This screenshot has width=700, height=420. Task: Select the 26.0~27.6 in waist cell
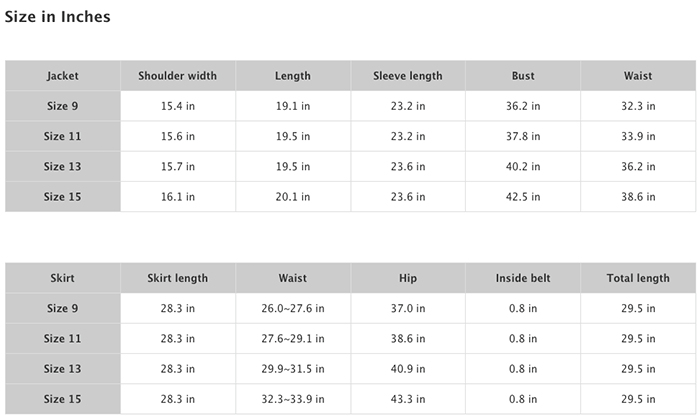[x=292, y=308]
